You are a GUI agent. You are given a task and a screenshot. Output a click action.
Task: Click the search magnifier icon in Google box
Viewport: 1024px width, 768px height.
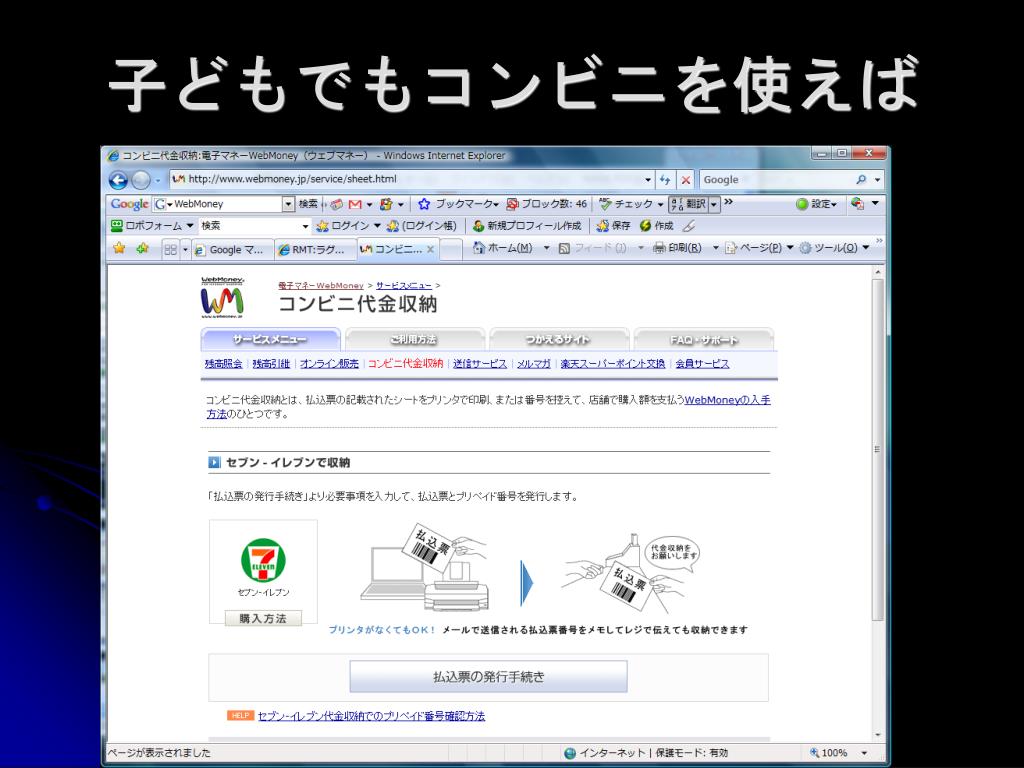tap(861, 180)
